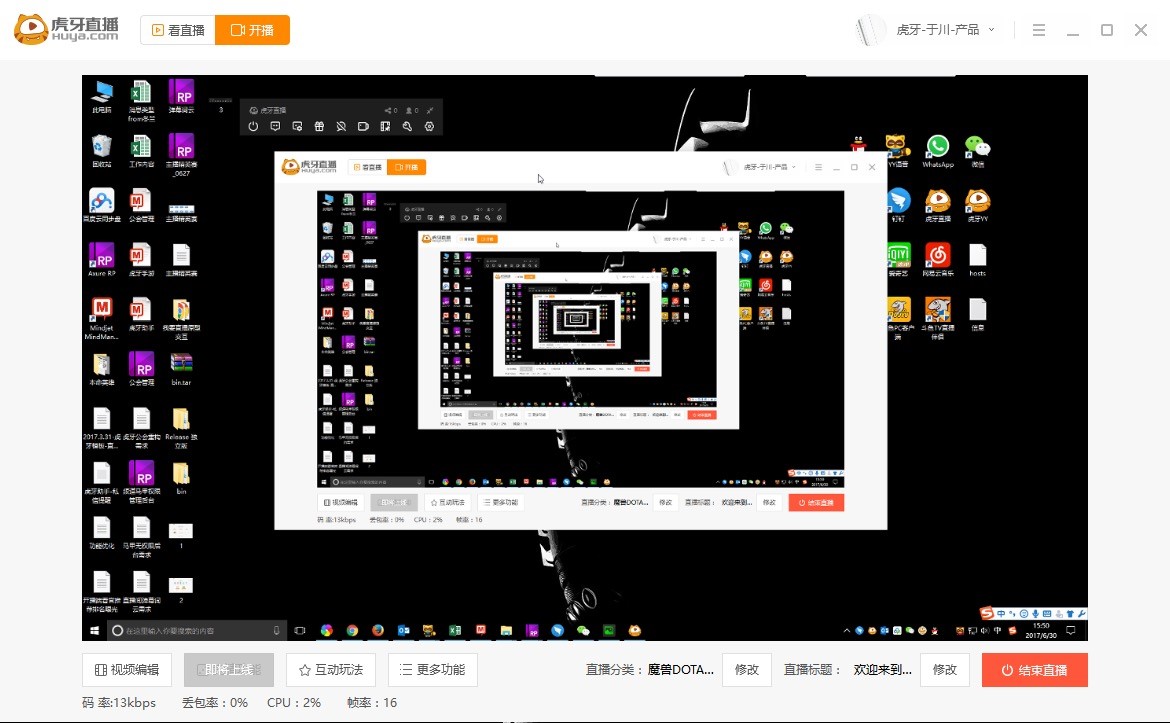Click 结束直播 to end the live stream
Viewport: 1170px width, 723px height.
coord(1034,670)
